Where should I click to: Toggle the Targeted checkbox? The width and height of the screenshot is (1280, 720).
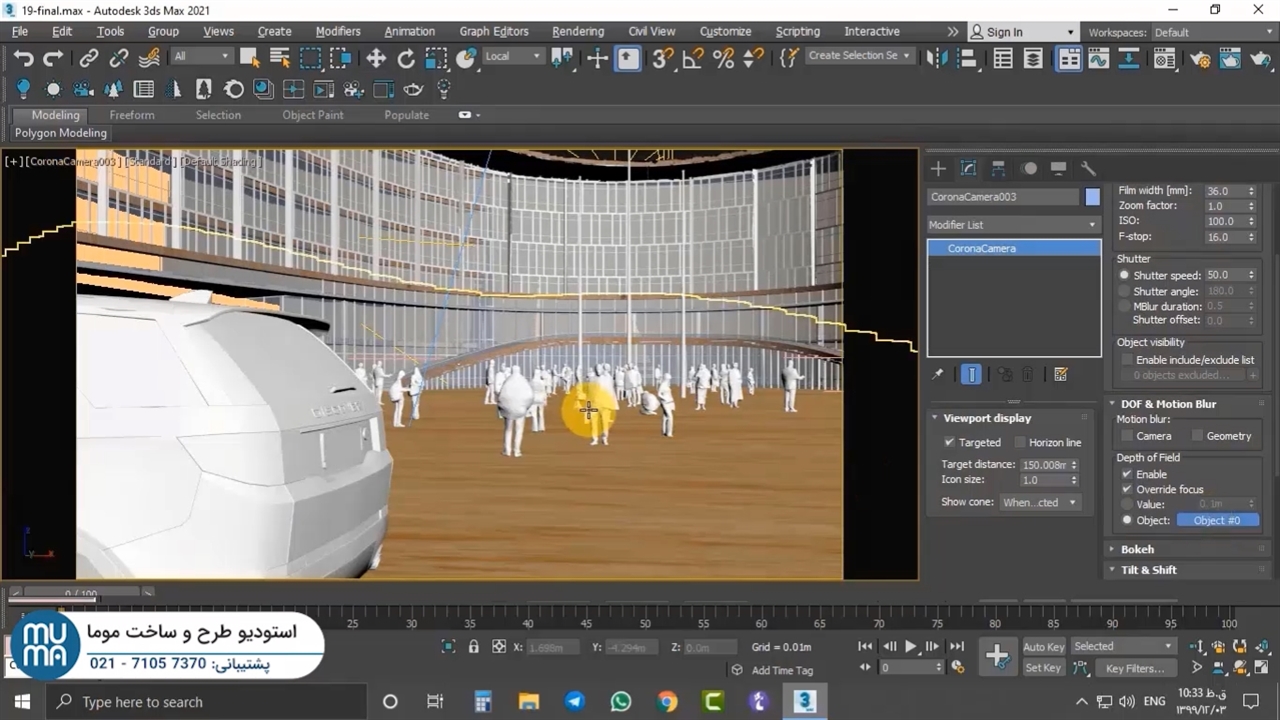[950, 442]
